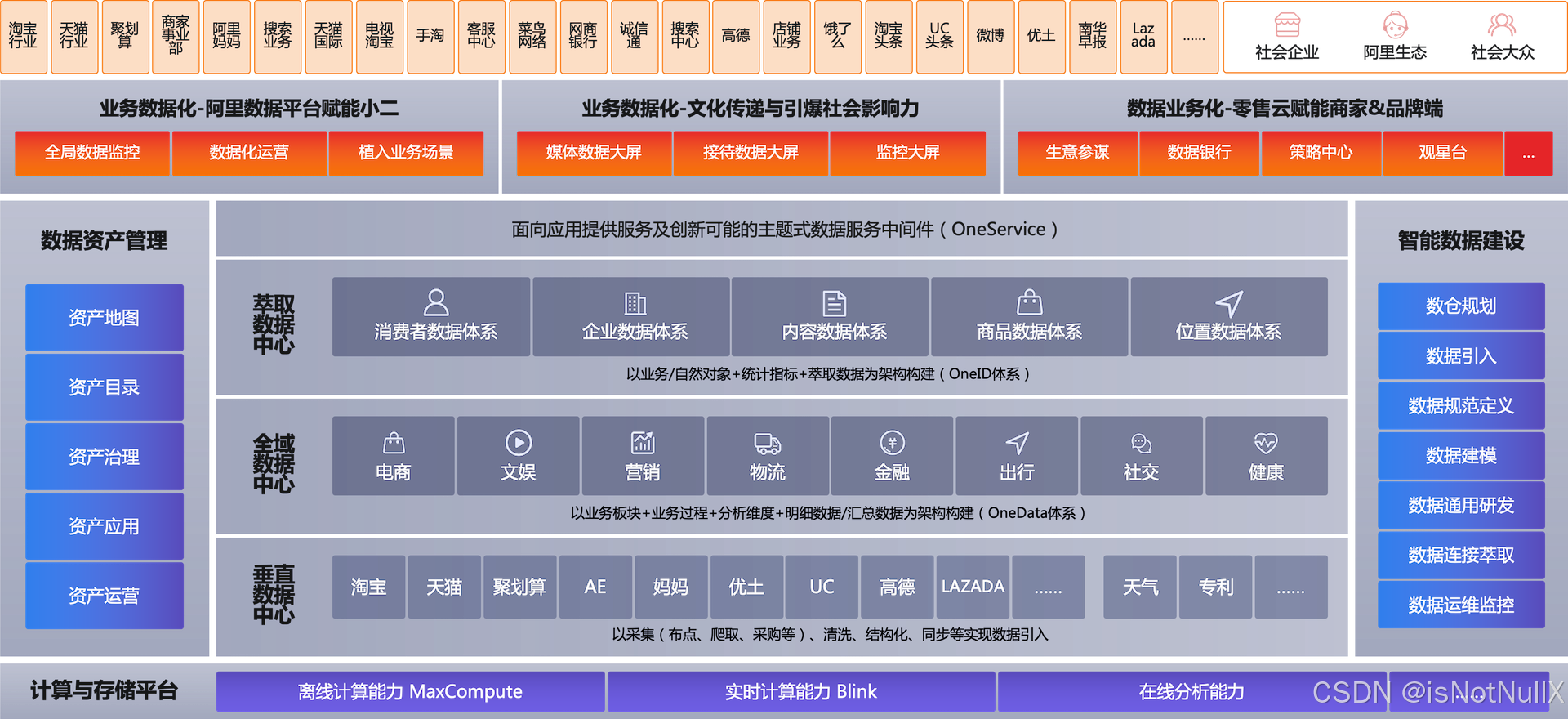Viewport: 1568px width, 719px height.
Task: Select 资产地图 in 数据资产管理
Action: 105,318
